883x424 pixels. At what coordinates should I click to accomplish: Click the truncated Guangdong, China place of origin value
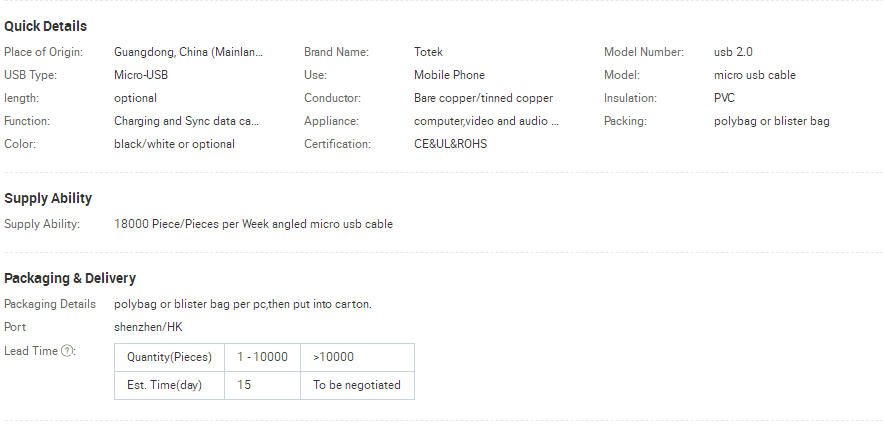[x=189, y=52]
